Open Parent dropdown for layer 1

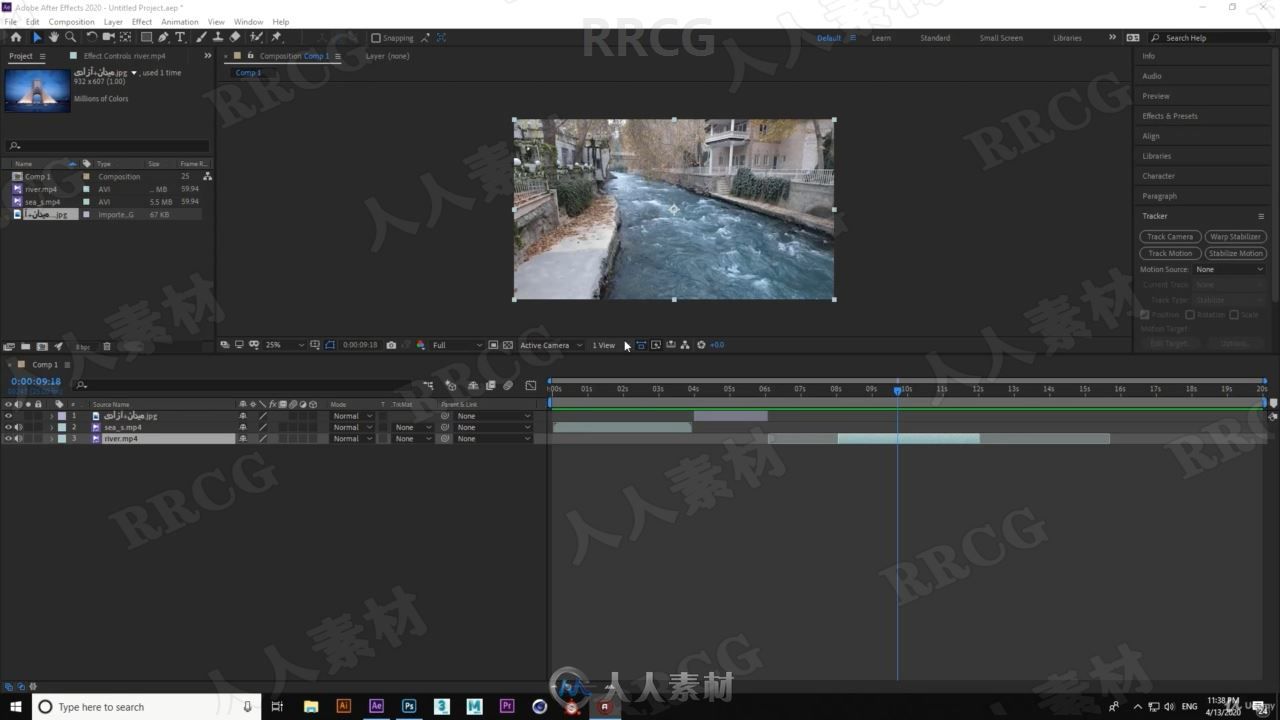point(493,416)
